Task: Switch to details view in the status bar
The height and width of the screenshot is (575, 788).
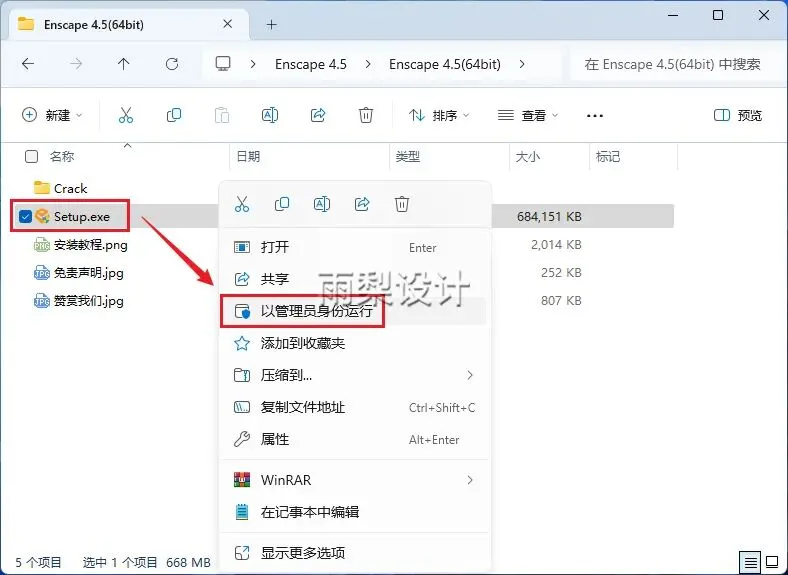Action: pyautogui.click(x=750, y=562)
